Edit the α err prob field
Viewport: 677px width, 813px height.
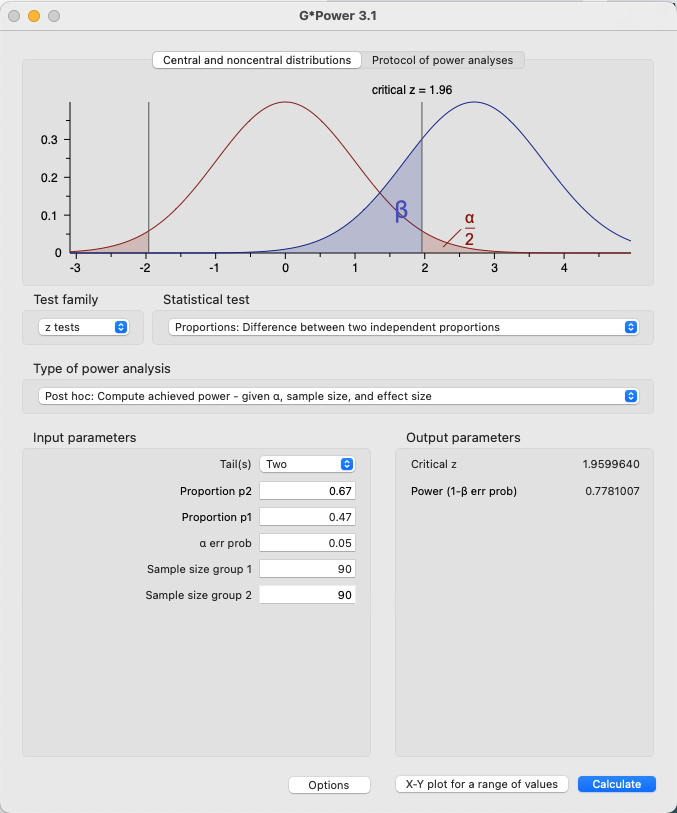click(308, 543)
